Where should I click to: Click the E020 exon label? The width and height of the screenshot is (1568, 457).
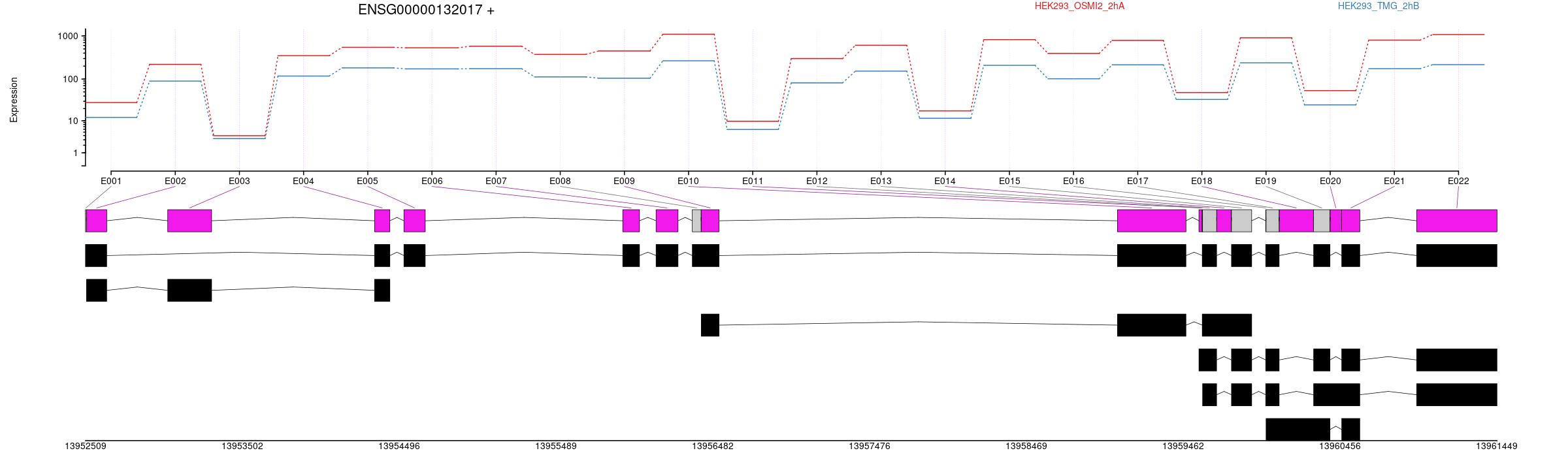pos(1330,181)
